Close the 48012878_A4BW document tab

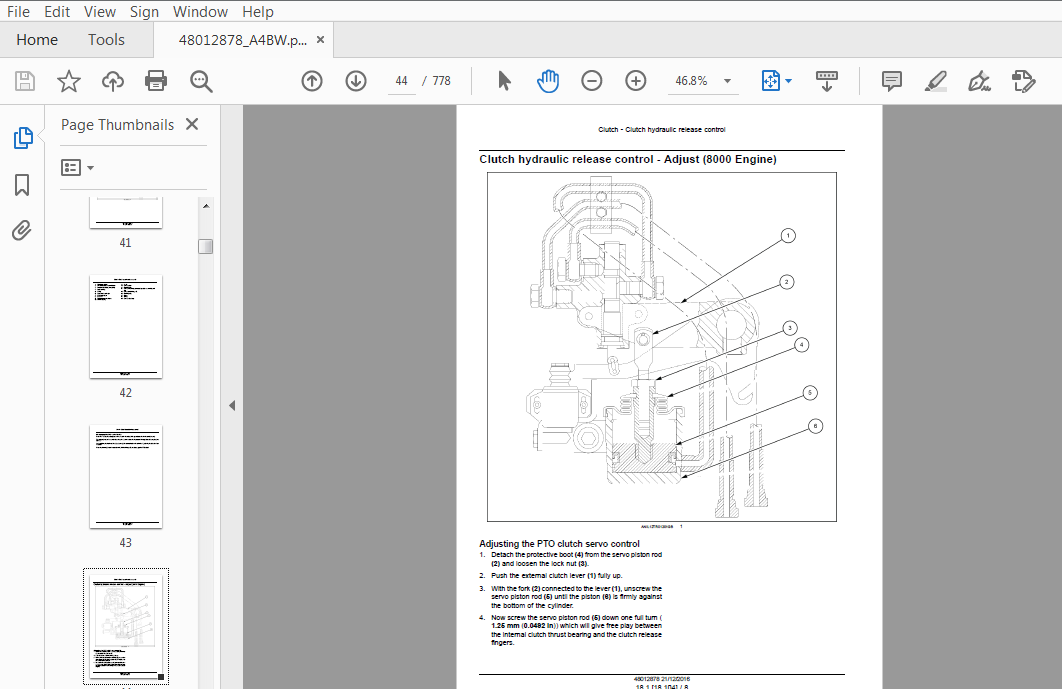tap(320, 40)
